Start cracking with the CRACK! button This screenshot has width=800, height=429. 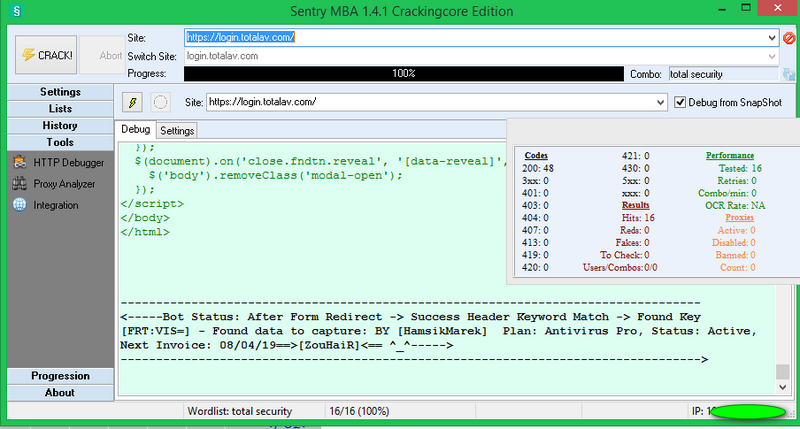(x=46, y=55)
